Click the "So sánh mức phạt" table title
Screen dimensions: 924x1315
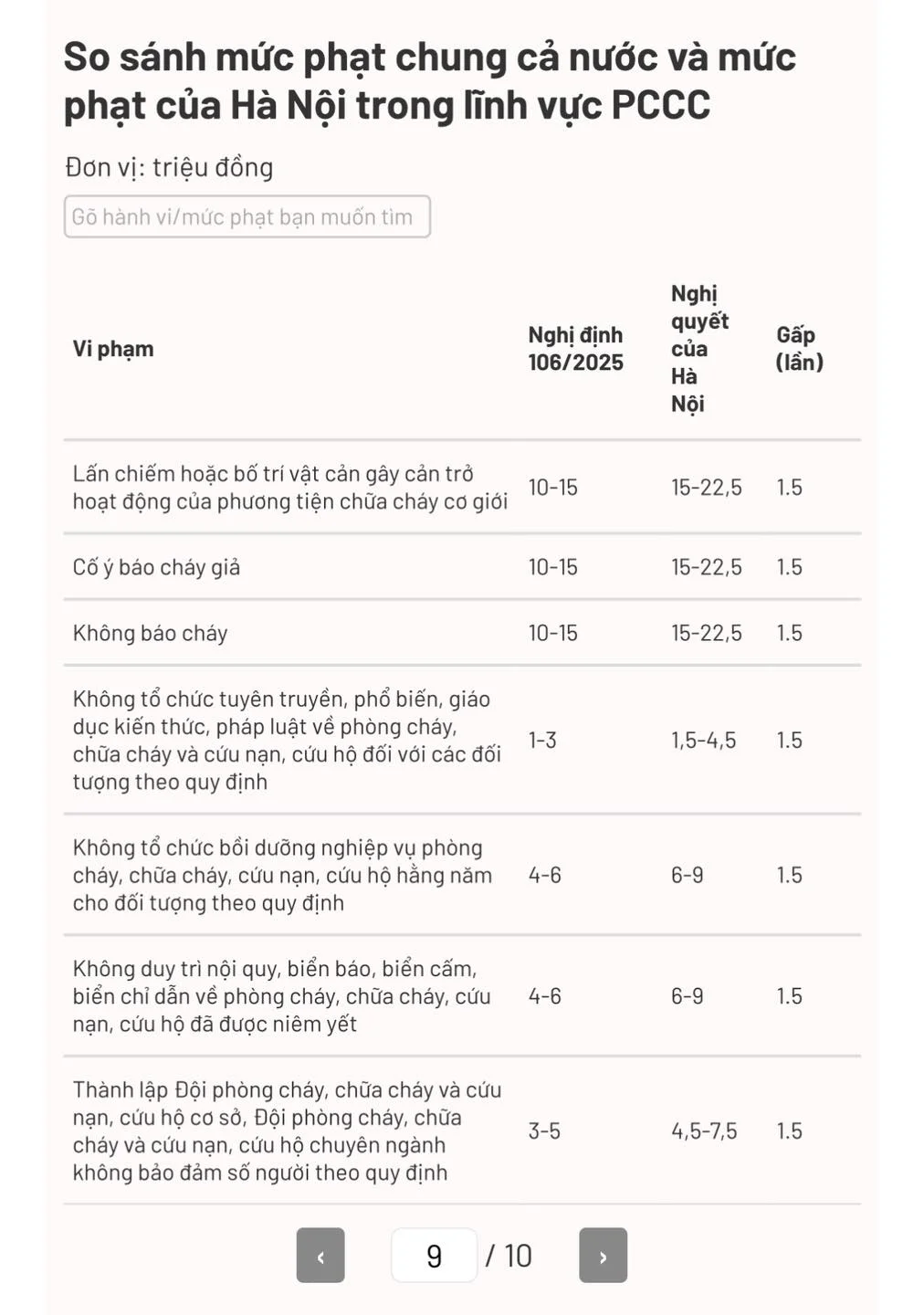point(429,81)
